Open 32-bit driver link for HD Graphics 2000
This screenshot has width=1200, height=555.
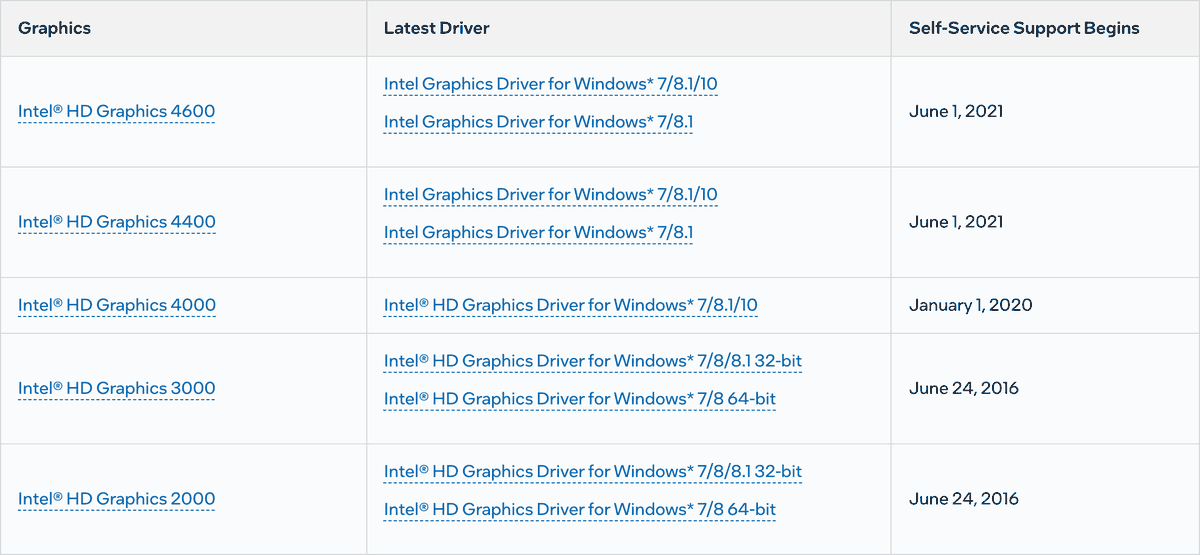pos(593,471)
